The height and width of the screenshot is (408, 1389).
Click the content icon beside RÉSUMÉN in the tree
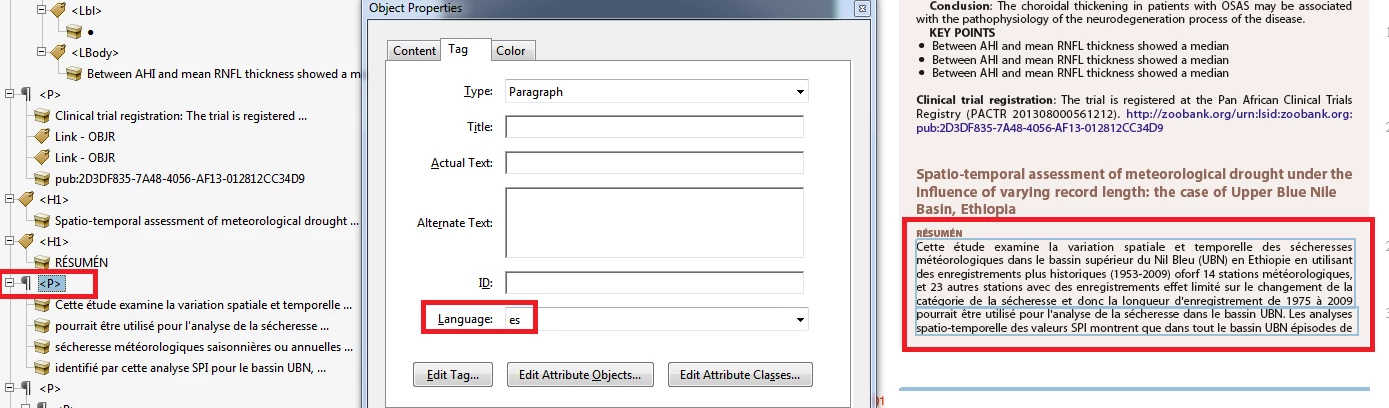pos(41,263)
